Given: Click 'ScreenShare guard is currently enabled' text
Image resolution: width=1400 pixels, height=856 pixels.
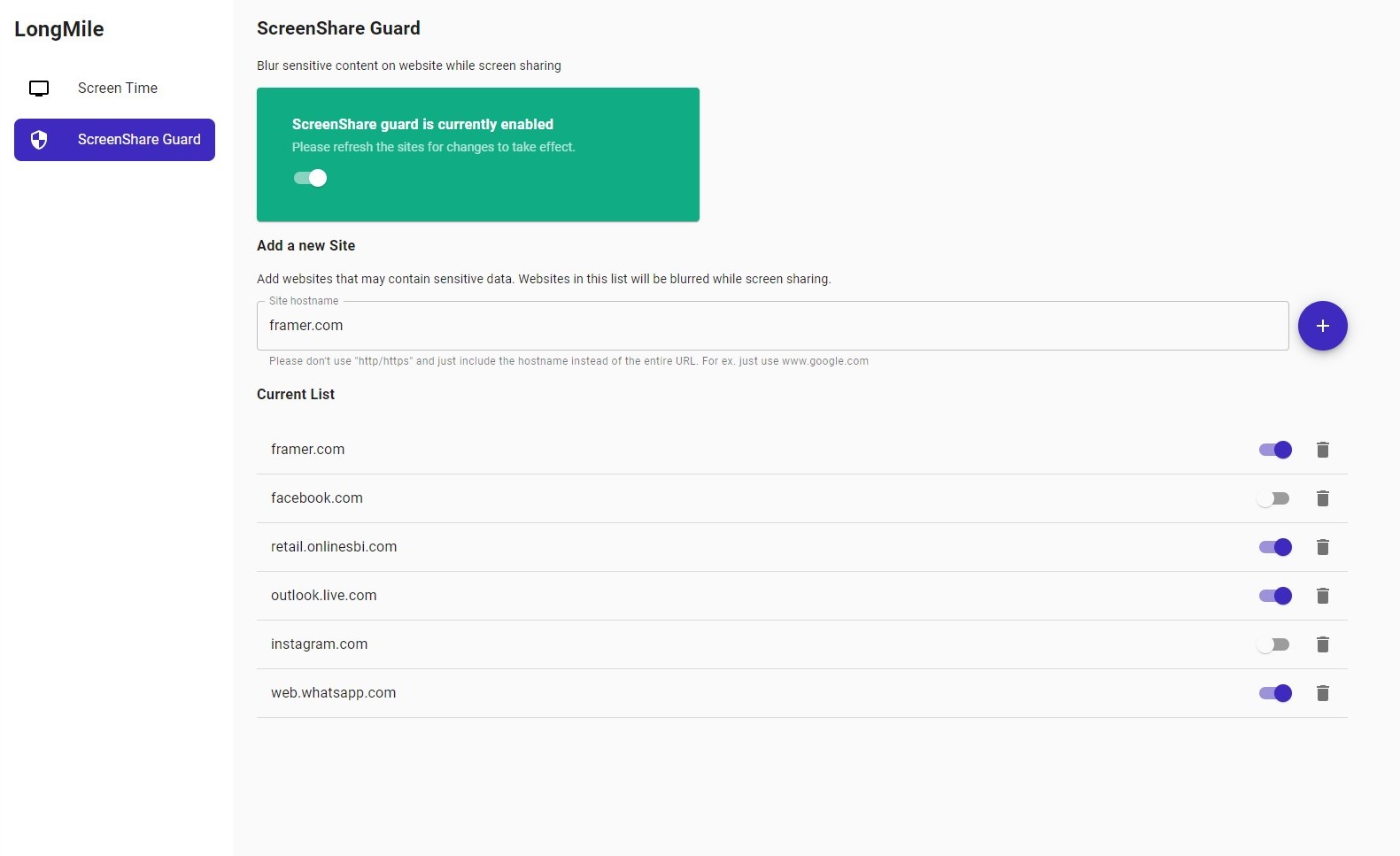Looking at the screenshot, I should 422,125.
